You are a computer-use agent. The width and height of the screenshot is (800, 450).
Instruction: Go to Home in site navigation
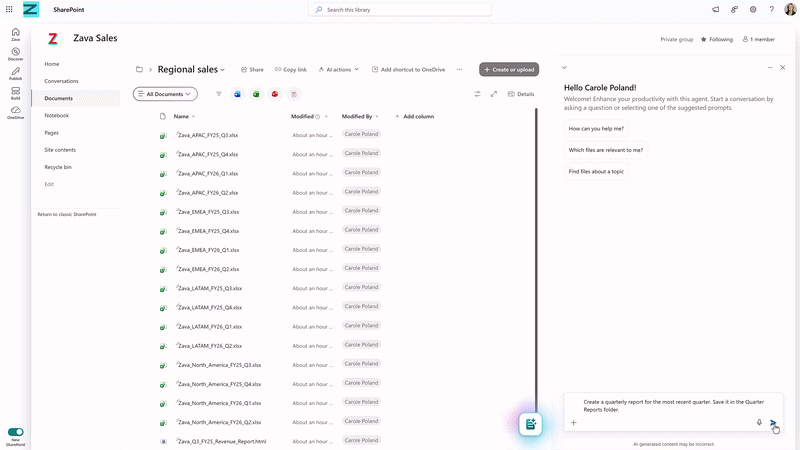coord(52,64)
